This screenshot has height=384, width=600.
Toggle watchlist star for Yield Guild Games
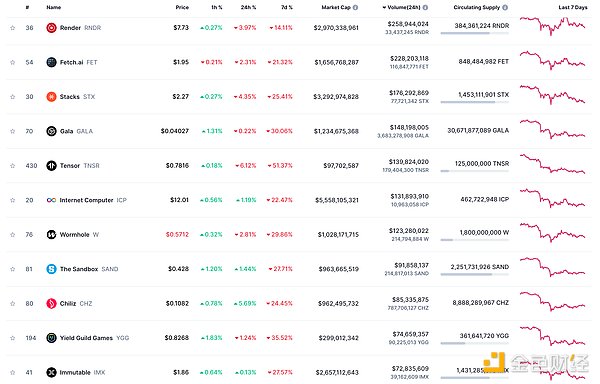pyautogui.click(x=13, y=338)
